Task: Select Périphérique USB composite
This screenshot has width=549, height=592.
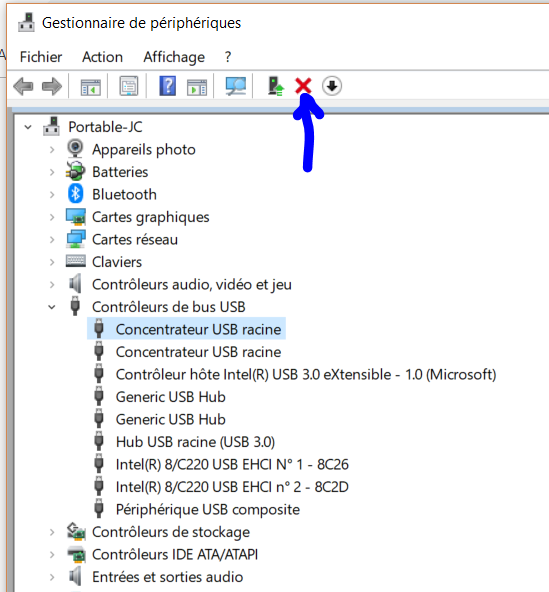Action: [x=208, y=510]
